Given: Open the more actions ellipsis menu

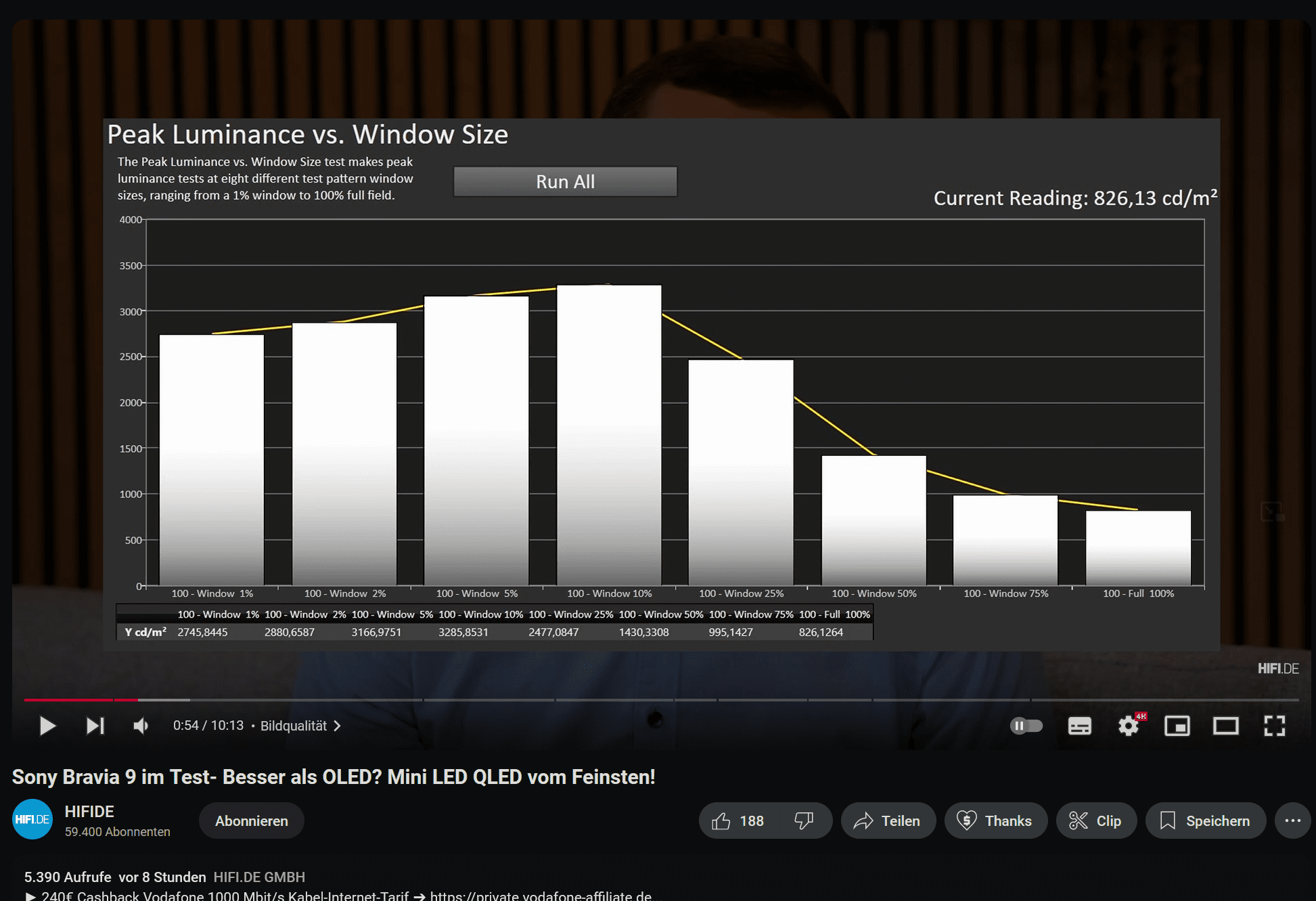Looking at the screenshot, I should 1292,821.
